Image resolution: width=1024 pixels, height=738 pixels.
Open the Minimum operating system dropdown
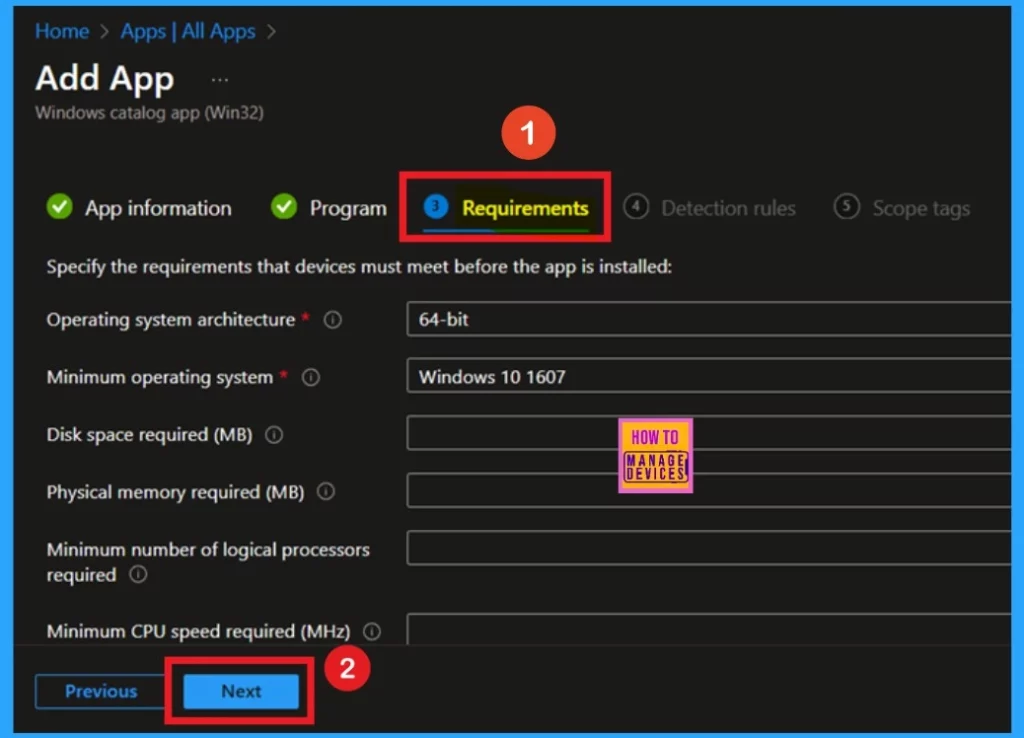tap(708, 376)
